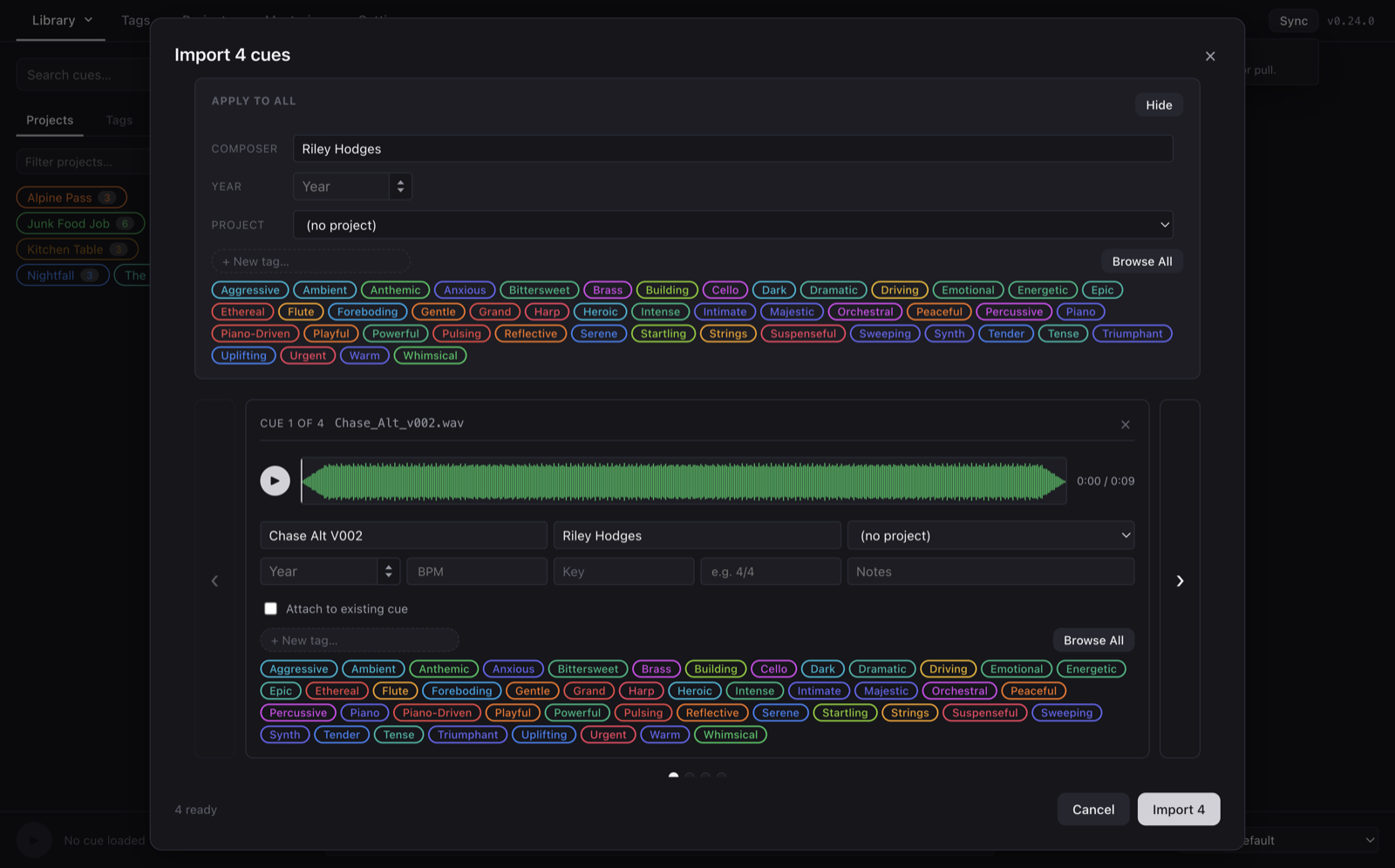The height and width of the screenshot is (868, 1395).
Task: Toggle the Ambient tag in Apply to All
Action: tap(325, 290)
